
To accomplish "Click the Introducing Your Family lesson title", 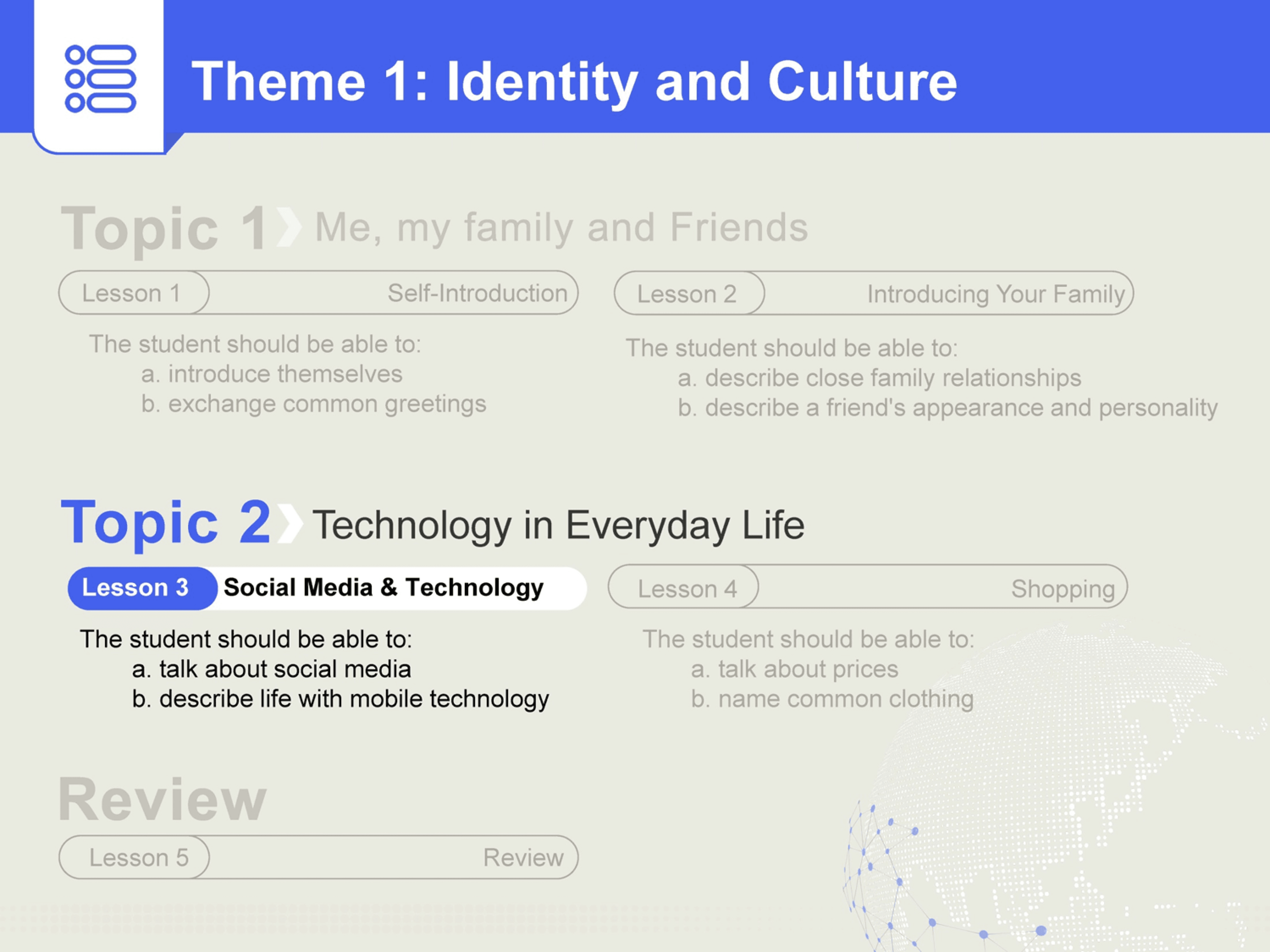I will [x=996, y=294].
